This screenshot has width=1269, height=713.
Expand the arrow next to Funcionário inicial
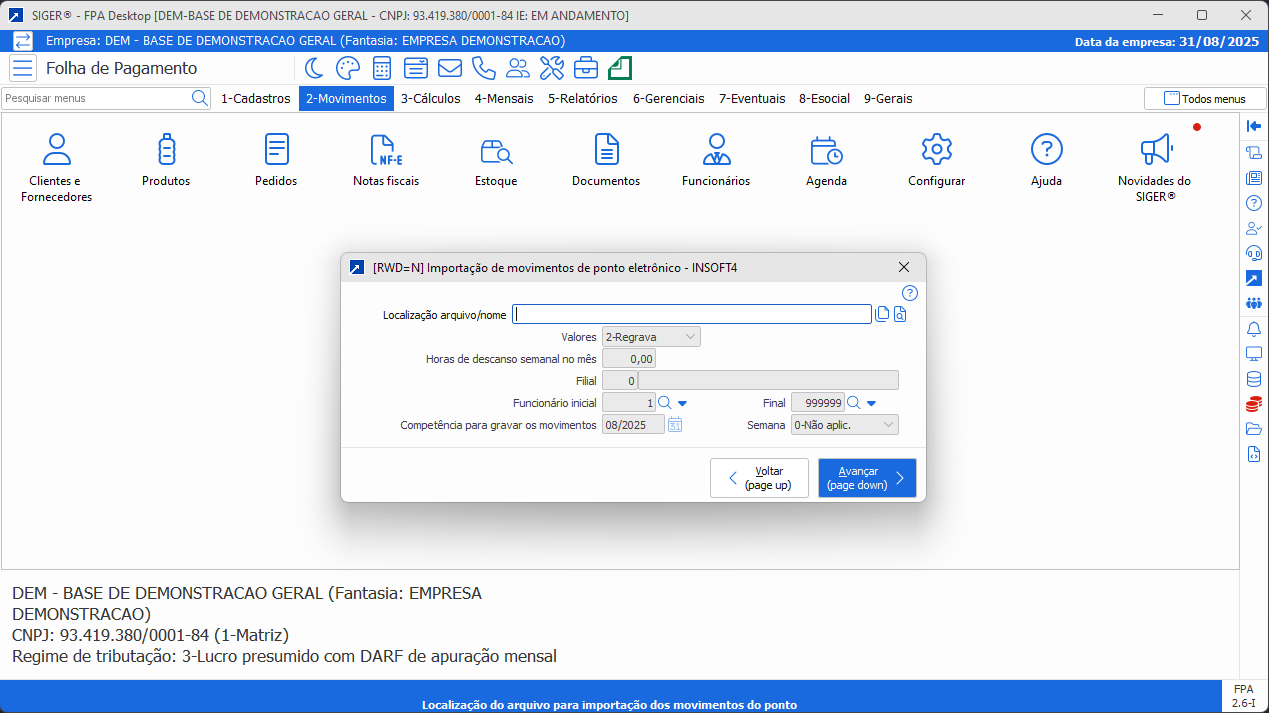[682, 403]
